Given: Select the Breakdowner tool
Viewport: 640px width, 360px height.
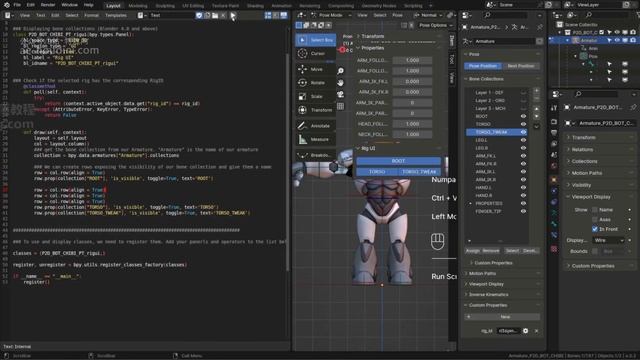Looking at the screenshot, I should (316, 155).
